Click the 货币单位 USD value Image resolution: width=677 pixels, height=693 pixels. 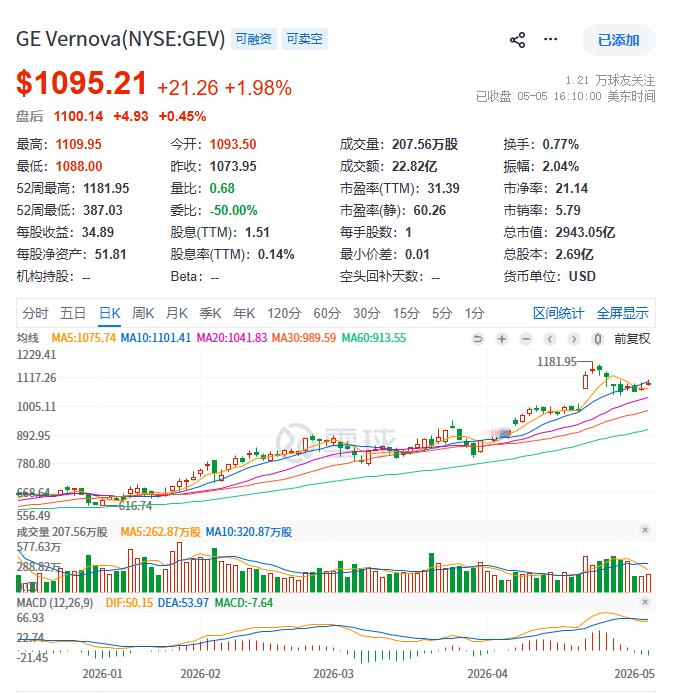pos(582,277)
